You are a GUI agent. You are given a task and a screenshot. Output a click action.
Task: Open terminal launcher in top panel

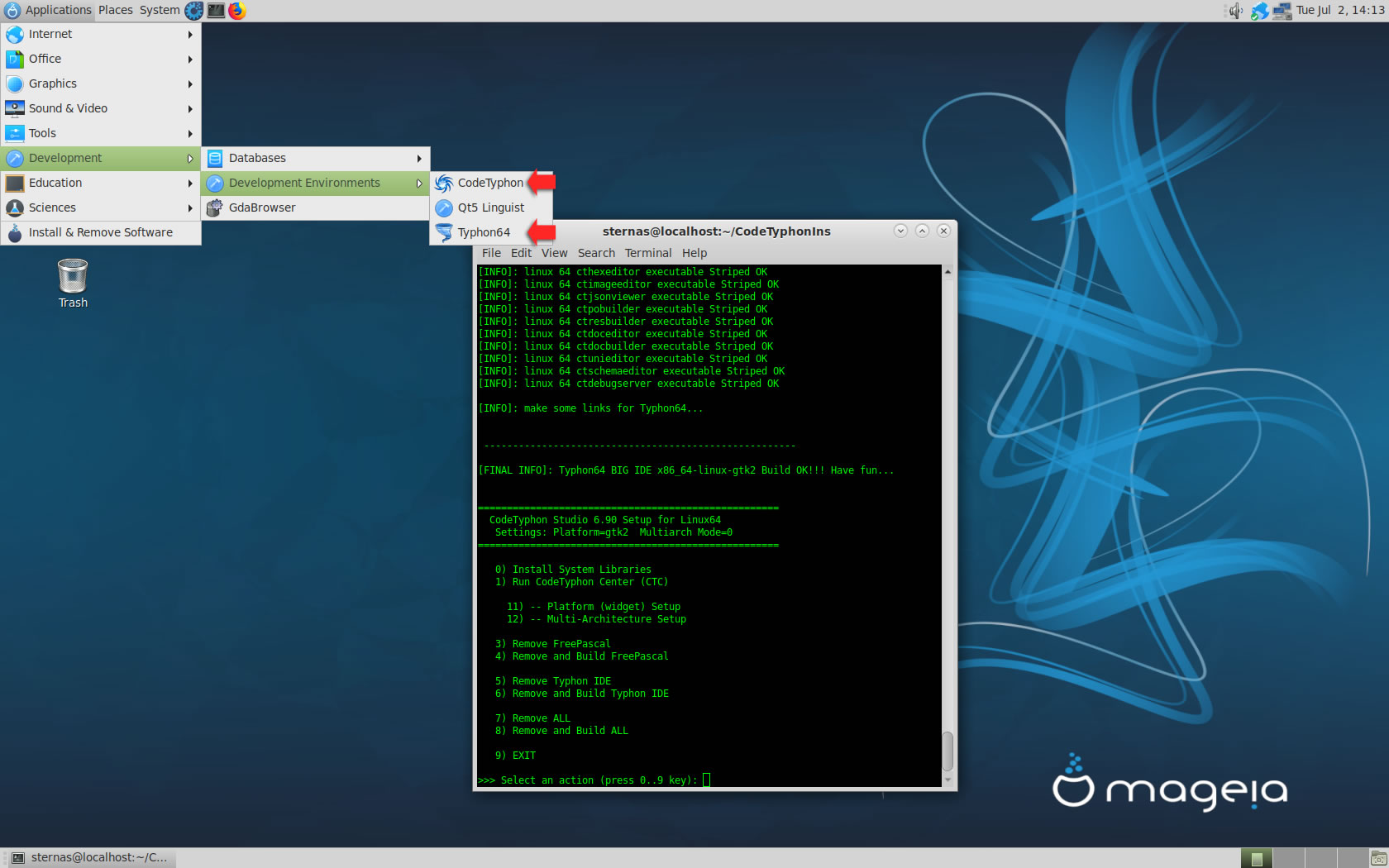pos(216,11)
